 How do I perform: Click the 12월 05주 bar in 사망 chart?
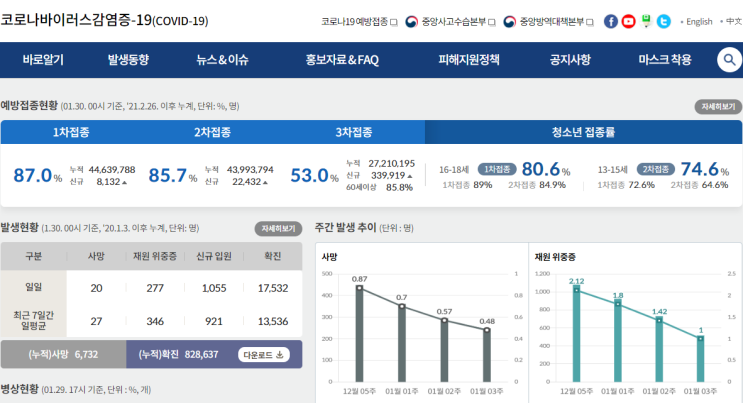pyautogui.click(x=359, y=333)
